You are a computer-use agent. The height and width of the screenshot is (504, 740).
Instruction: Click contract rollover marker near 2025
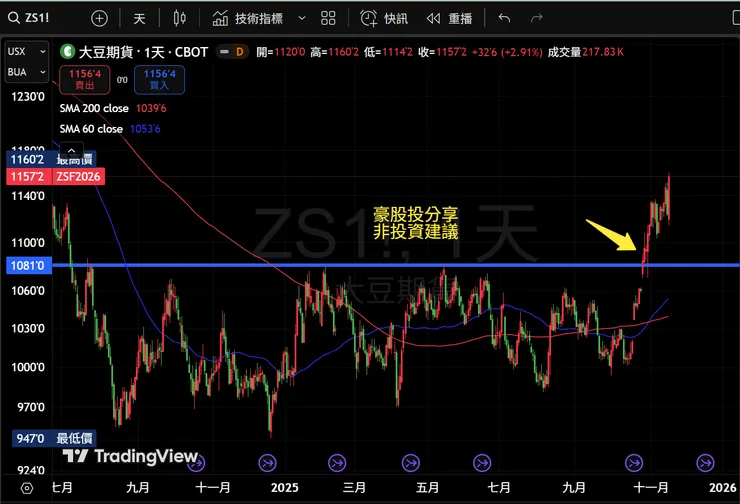click(267, 463)
